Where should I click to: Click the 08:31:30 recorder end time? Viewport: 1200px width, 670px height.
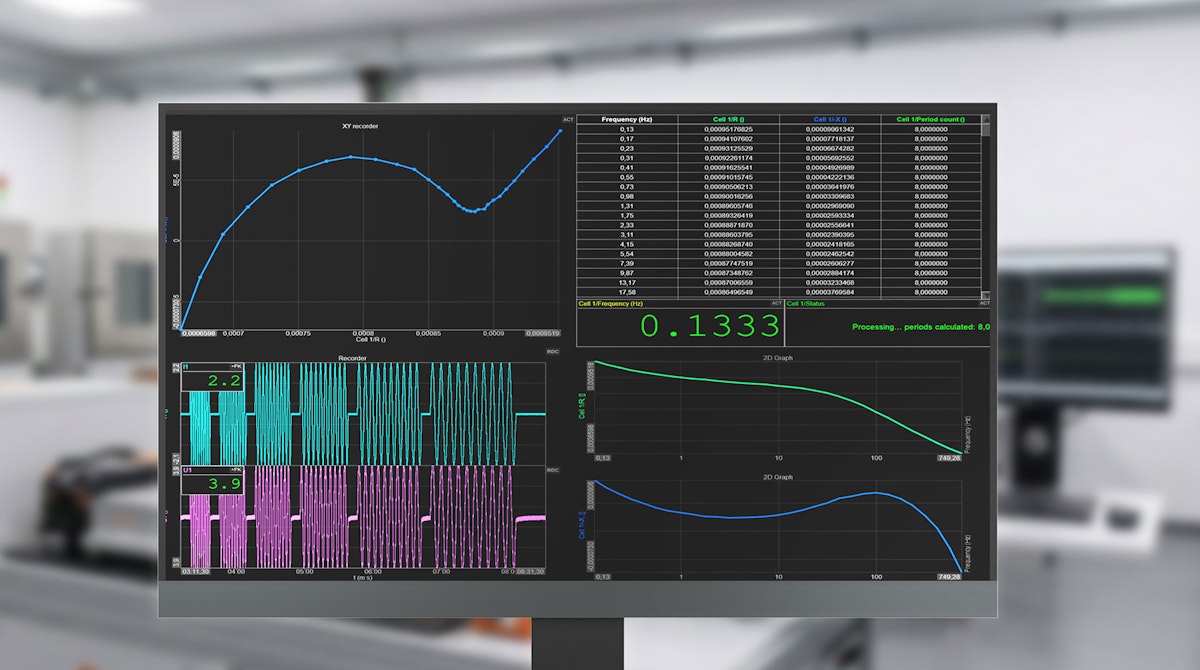point(531,571)
